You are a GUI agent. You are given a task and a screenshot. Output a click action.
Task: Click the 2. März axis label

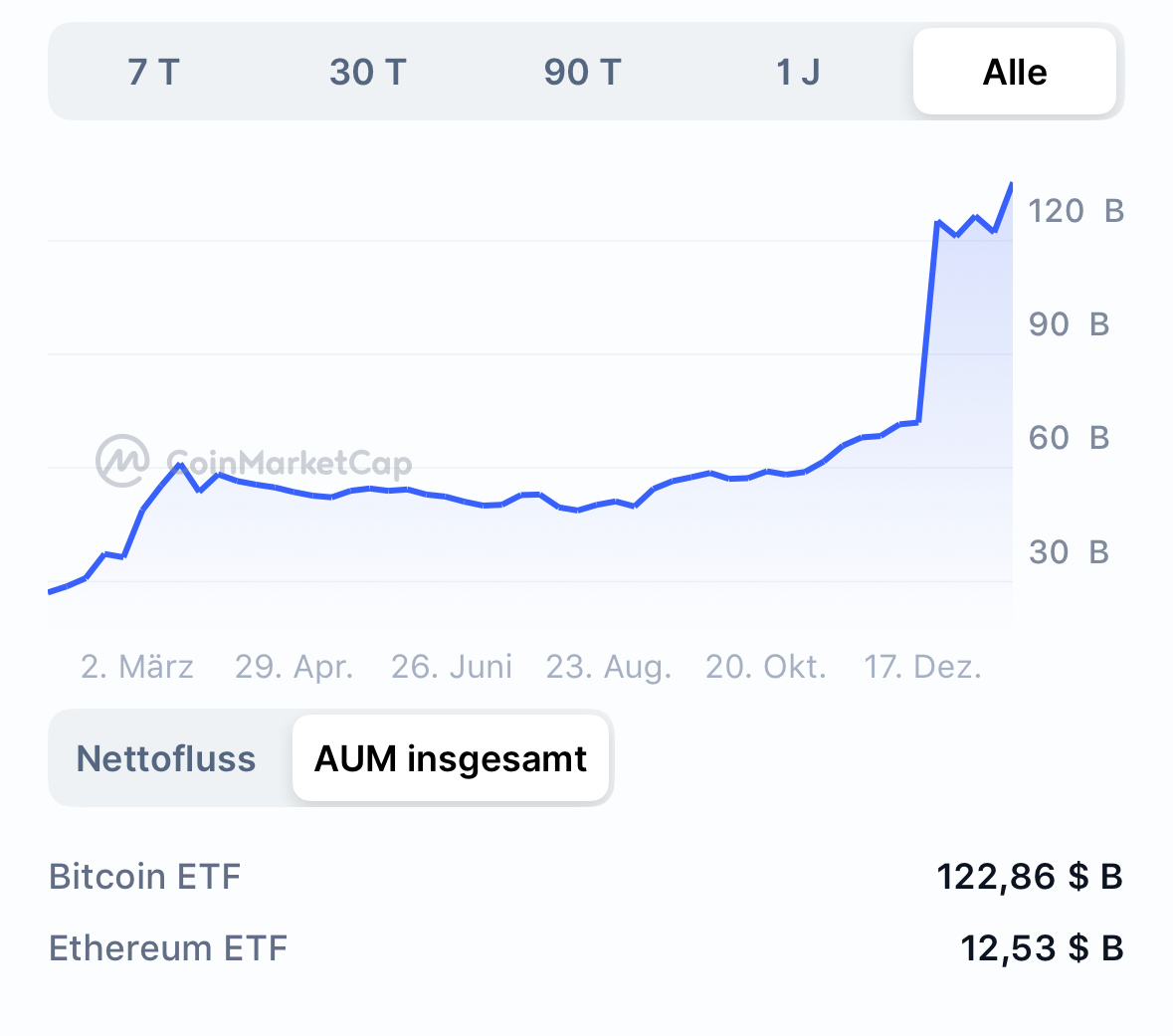click(x=138, y=667)
